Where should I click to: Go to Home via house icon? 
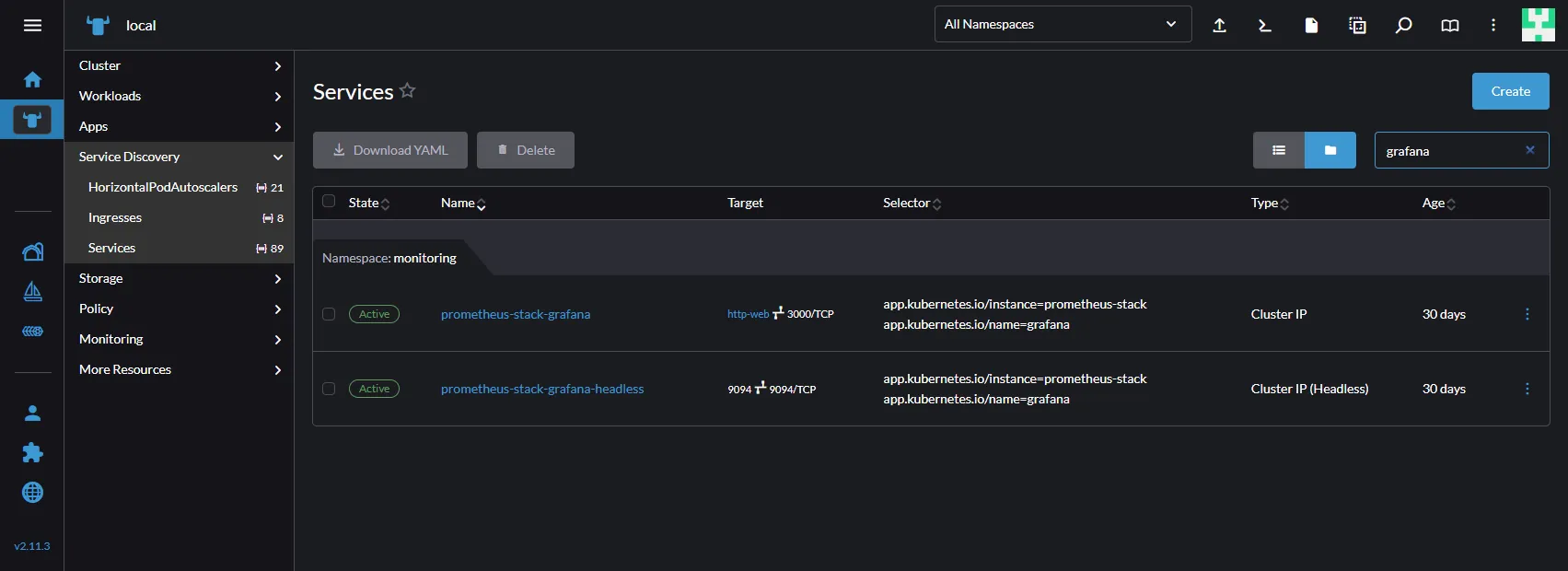pyautogui.click(x=32, y=79)
